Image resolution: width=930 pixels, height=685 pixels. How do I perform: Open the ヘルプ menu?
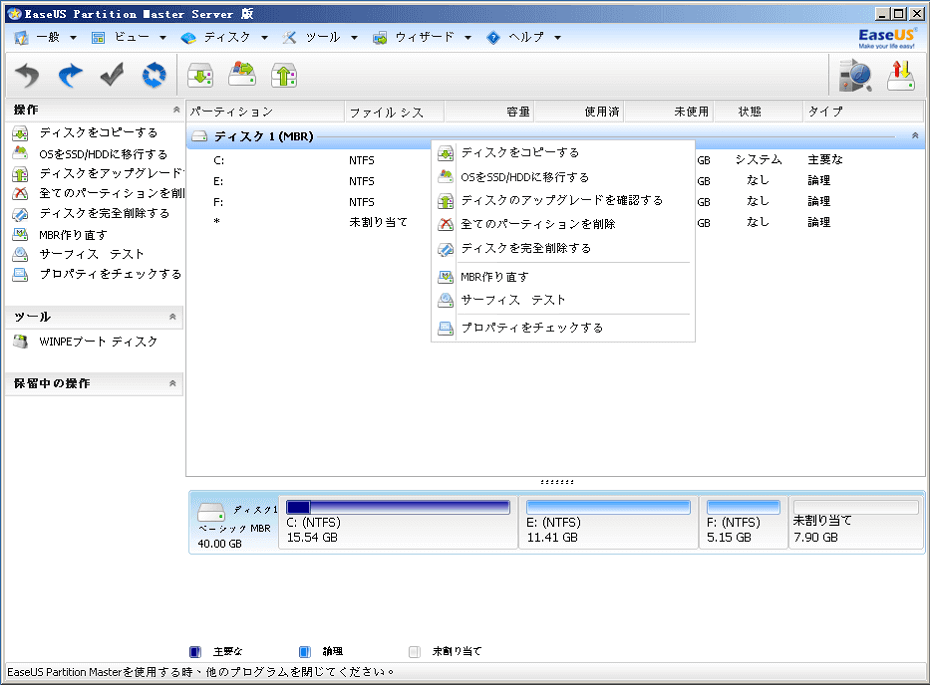pyautogui.click(x=524, y=37)
